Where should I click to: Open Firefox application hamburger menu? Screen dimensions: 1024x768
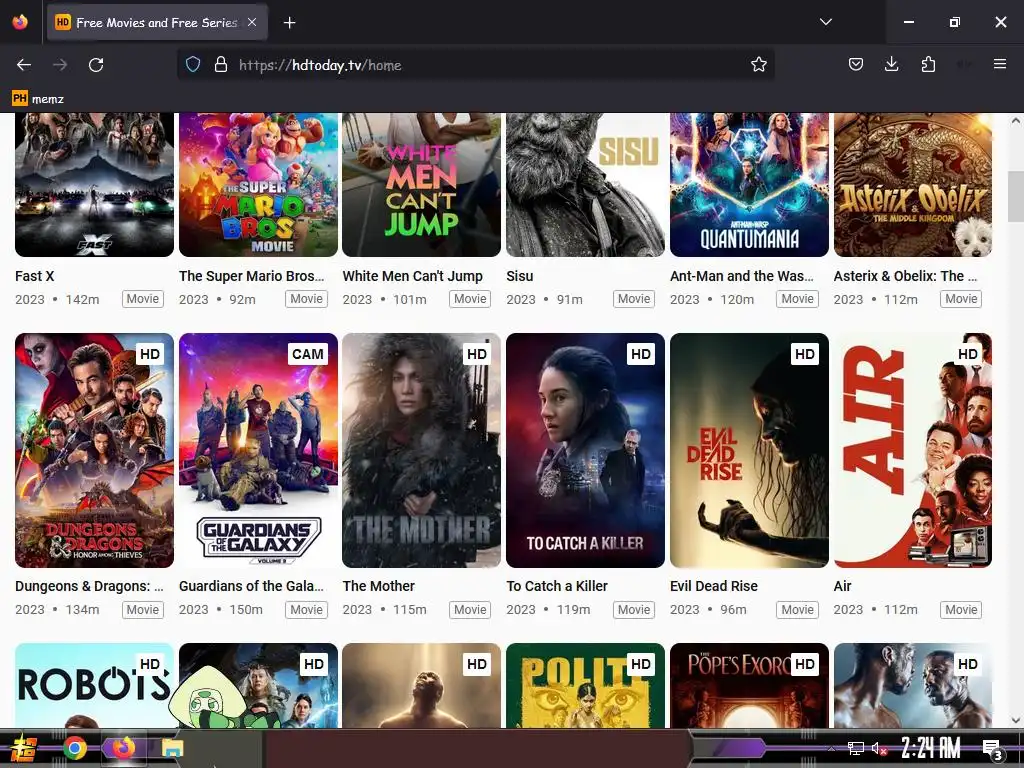(999, 64)
